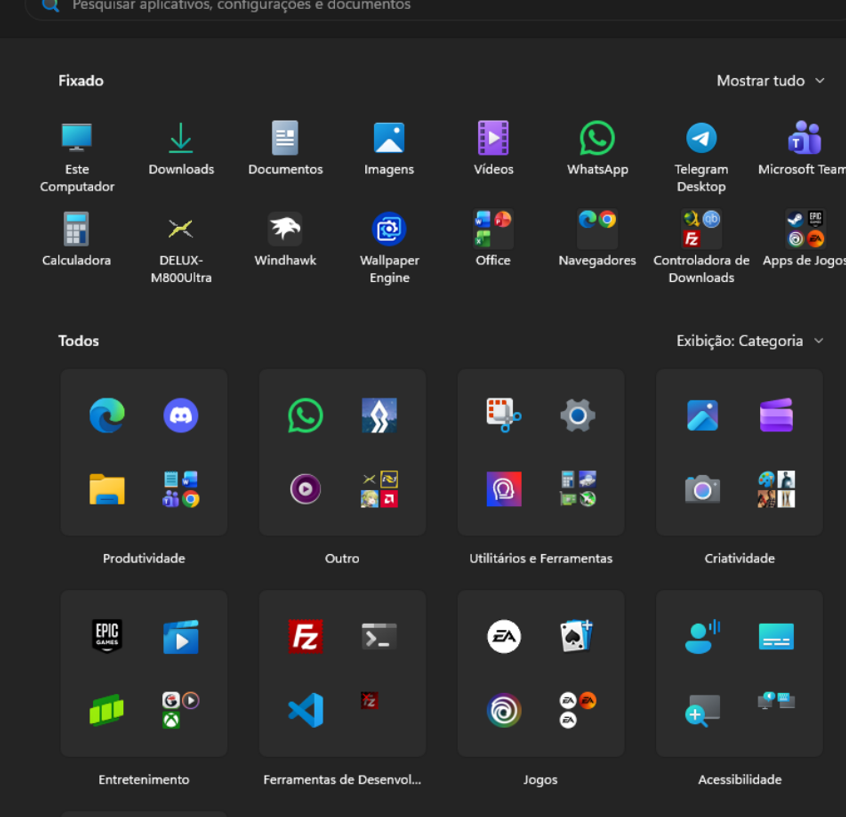Open the Criatividade category label
The width and height of the screenshot is (846, 817).
[740, 559]
